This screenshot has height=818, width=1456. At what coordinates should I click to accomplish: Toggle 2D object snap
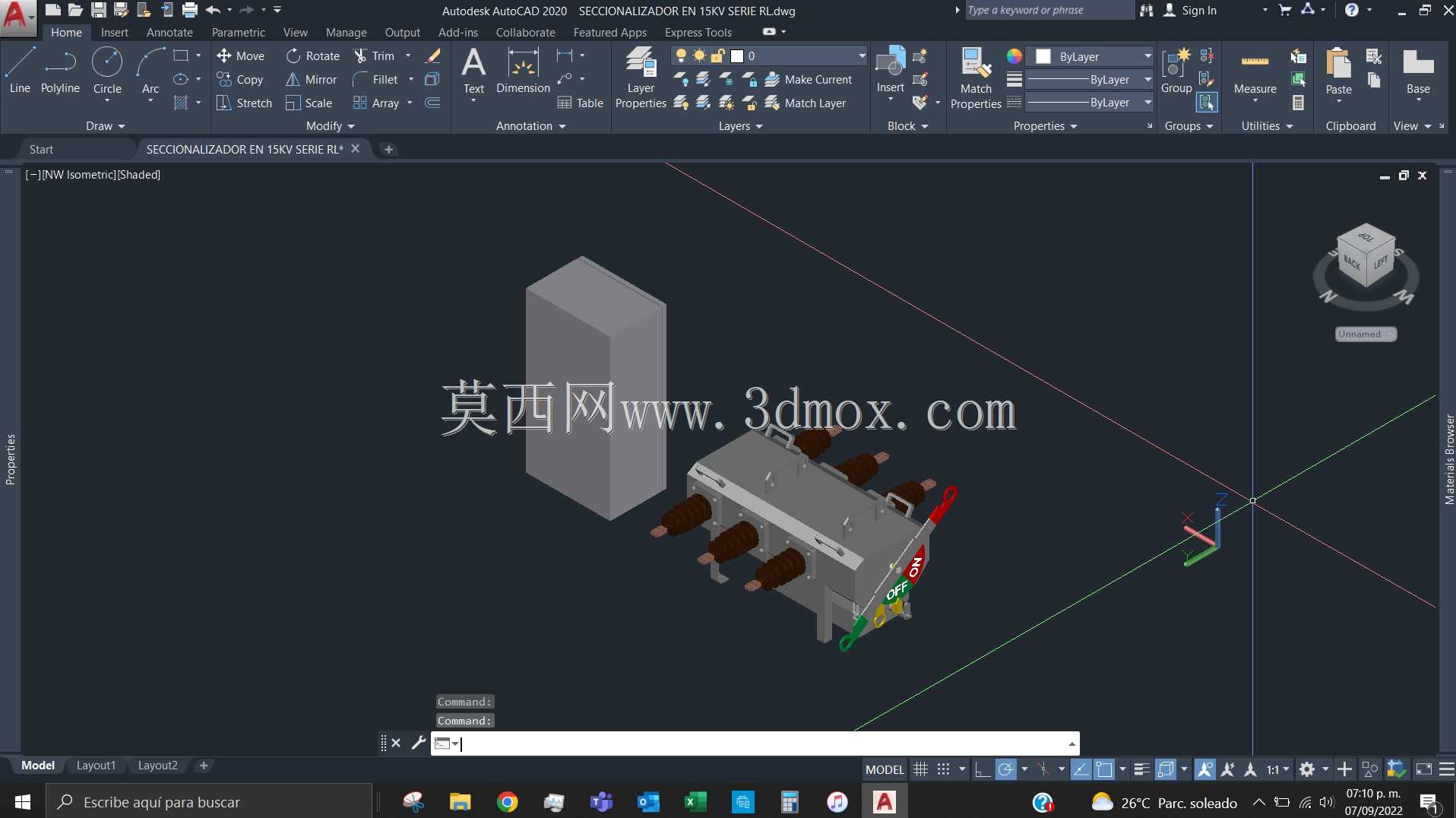click(1104, 769)
